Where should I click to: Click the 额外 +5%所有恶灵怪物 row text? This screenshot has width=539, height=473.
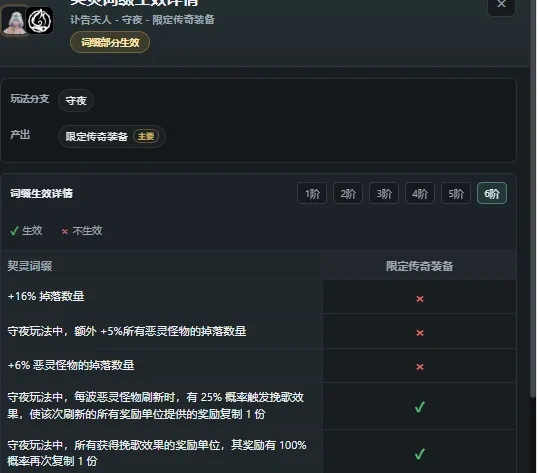pyautogui.click(x=127, y=331)
